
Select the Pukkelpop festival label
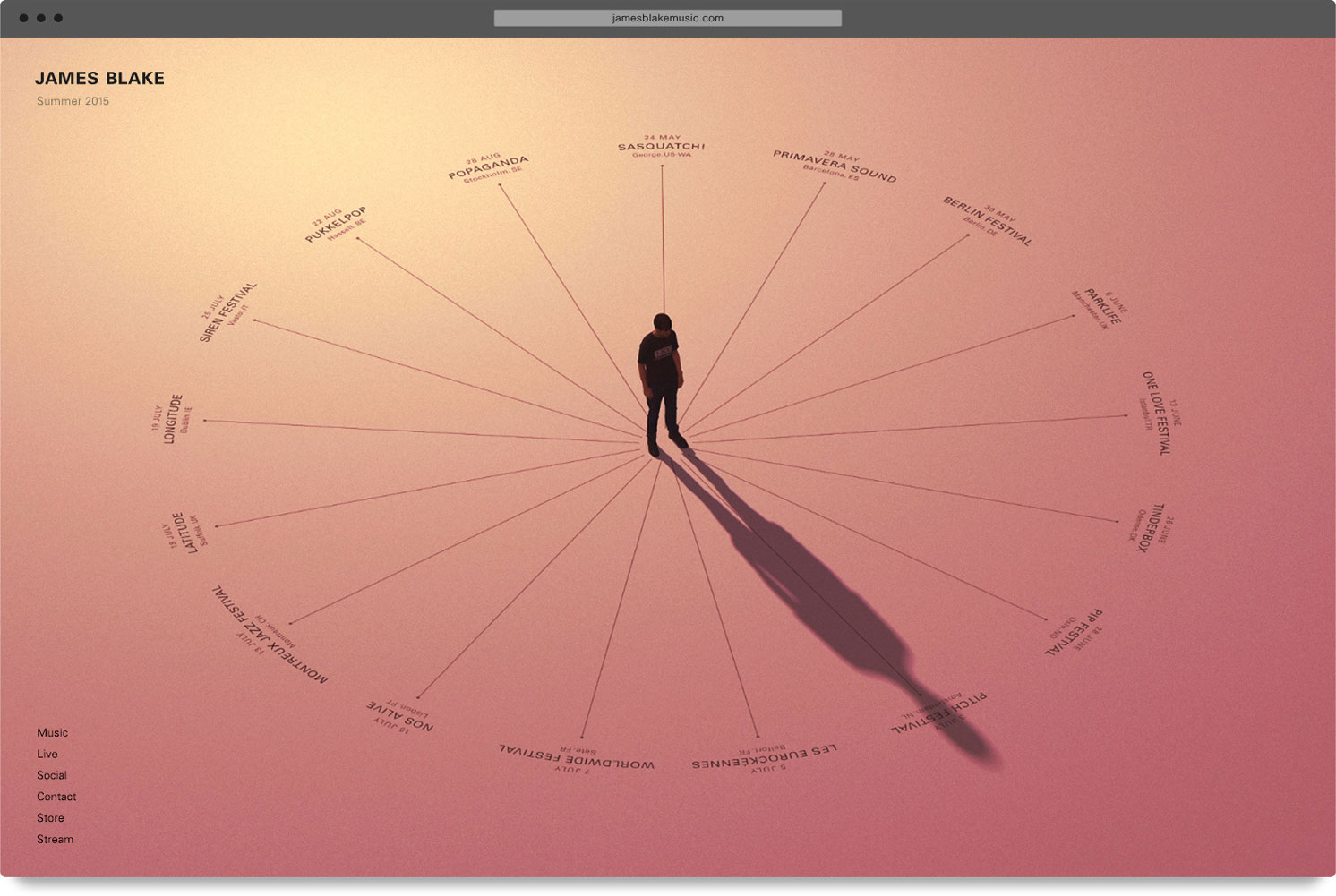pyautogui.click(x=336, y=224)
